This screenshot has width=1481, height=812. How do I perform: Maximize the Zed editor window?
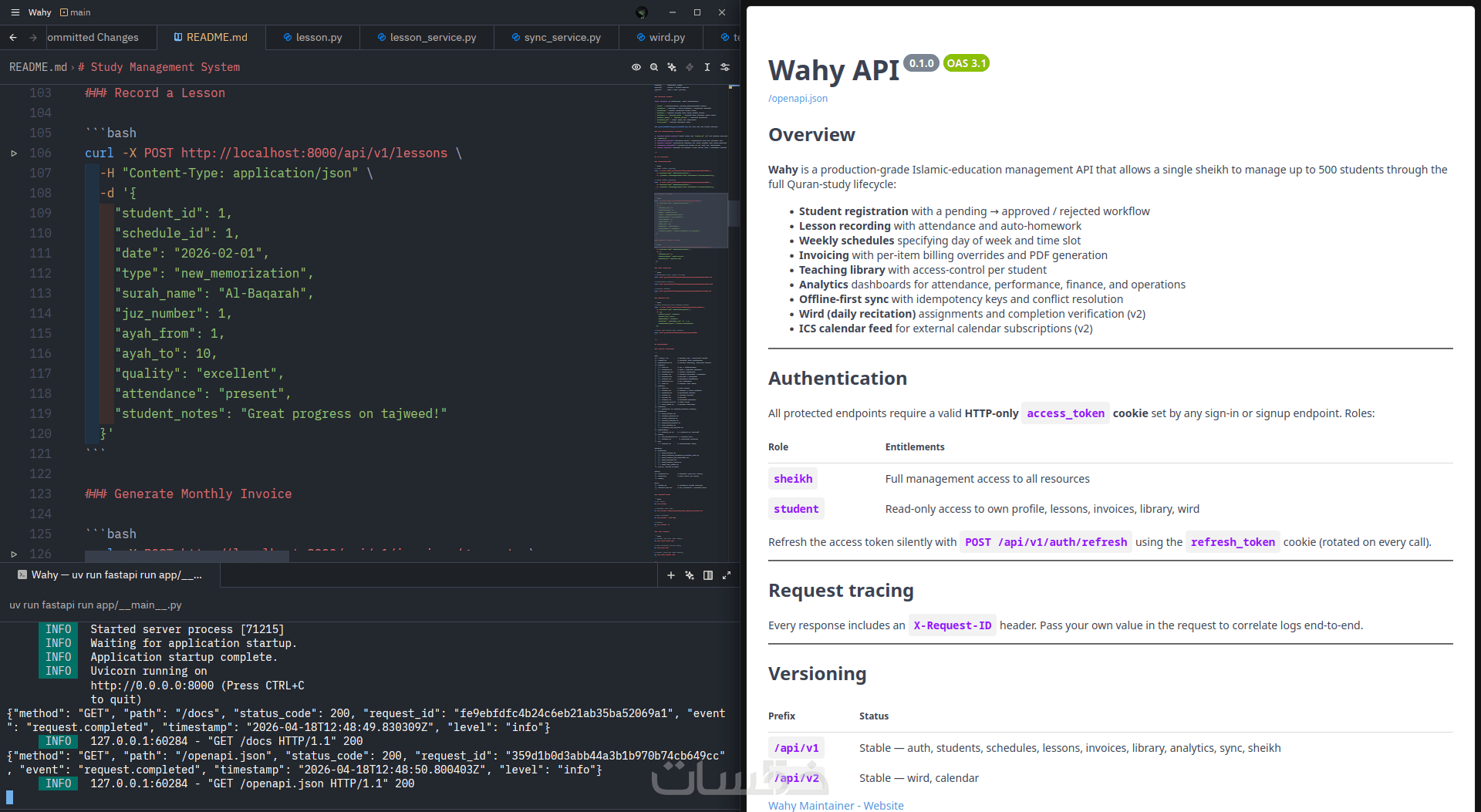(x=697, y=12)
